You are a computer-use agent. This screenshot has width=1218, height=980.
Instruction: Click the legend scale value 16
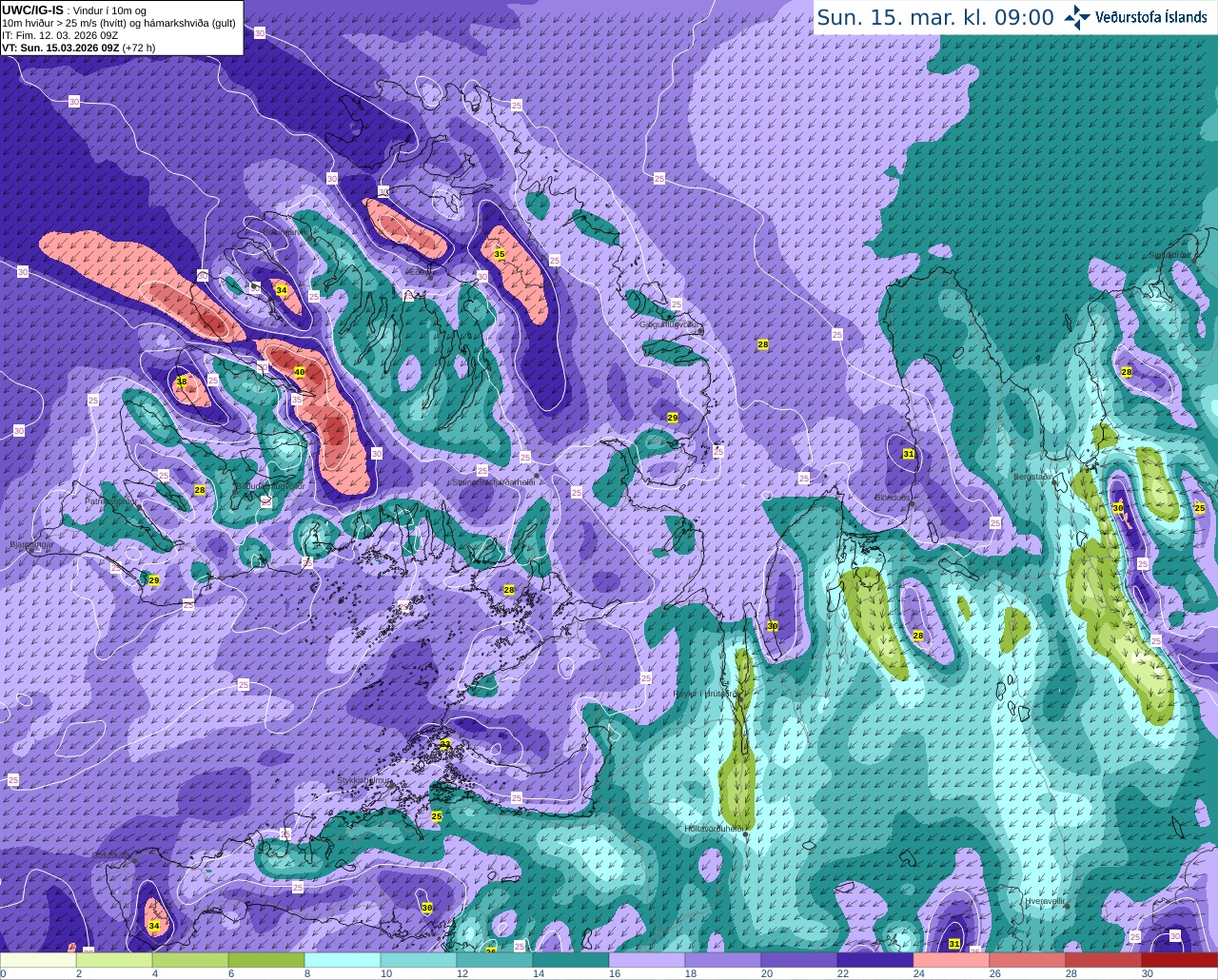pyautogui.click(x=614, y=973)
